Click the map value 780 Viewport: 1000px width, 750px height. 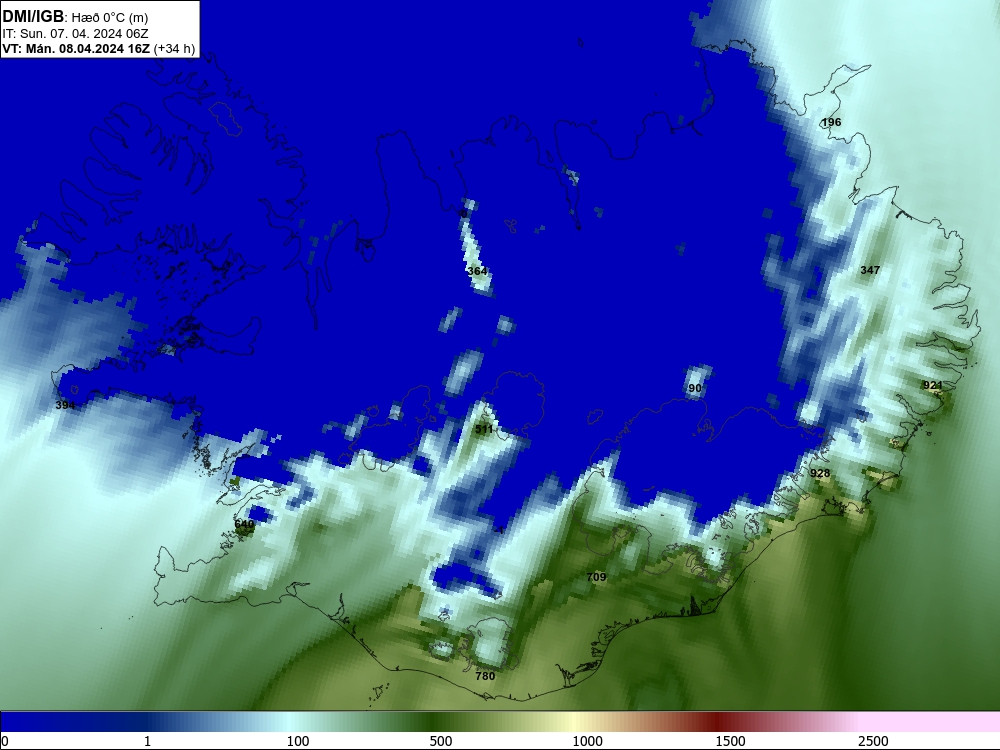pos(485,676)
